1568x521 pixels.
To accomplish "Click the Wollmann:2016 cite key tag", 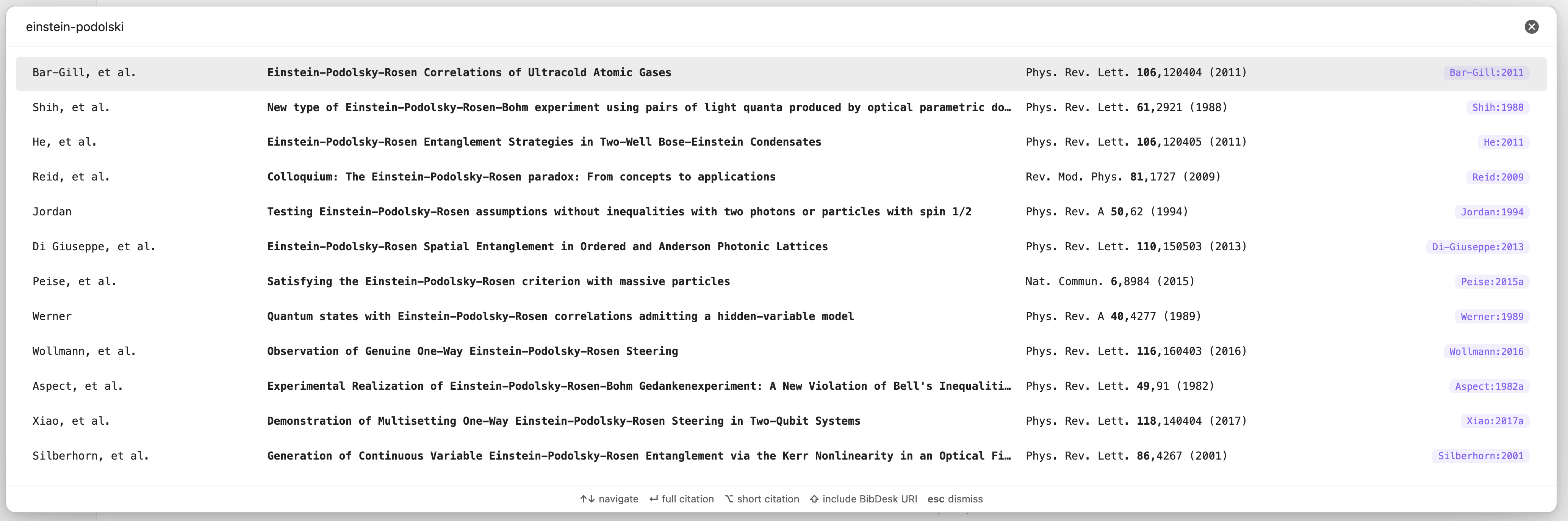I will (x=1486, y=352).
